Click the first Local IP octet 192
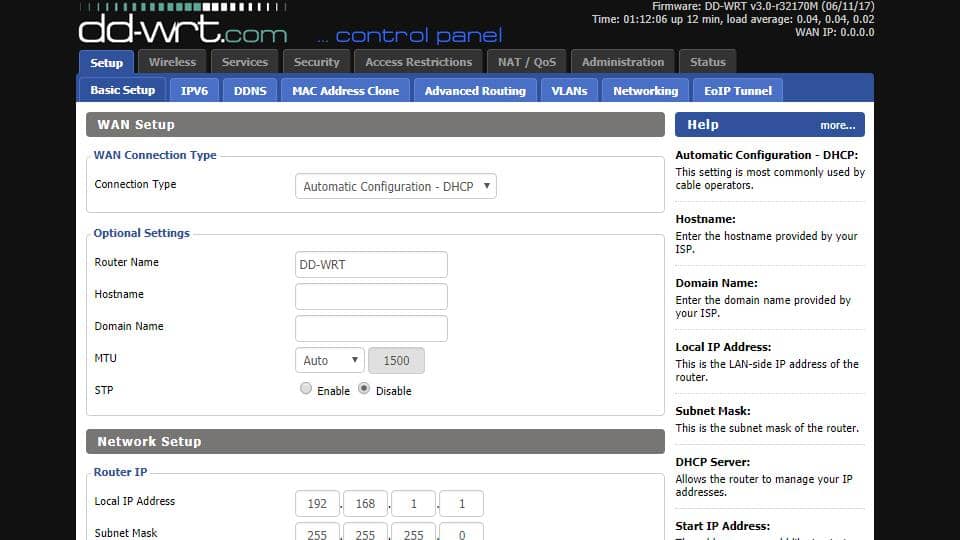This screenshot has width=960, height=540. 317,503
